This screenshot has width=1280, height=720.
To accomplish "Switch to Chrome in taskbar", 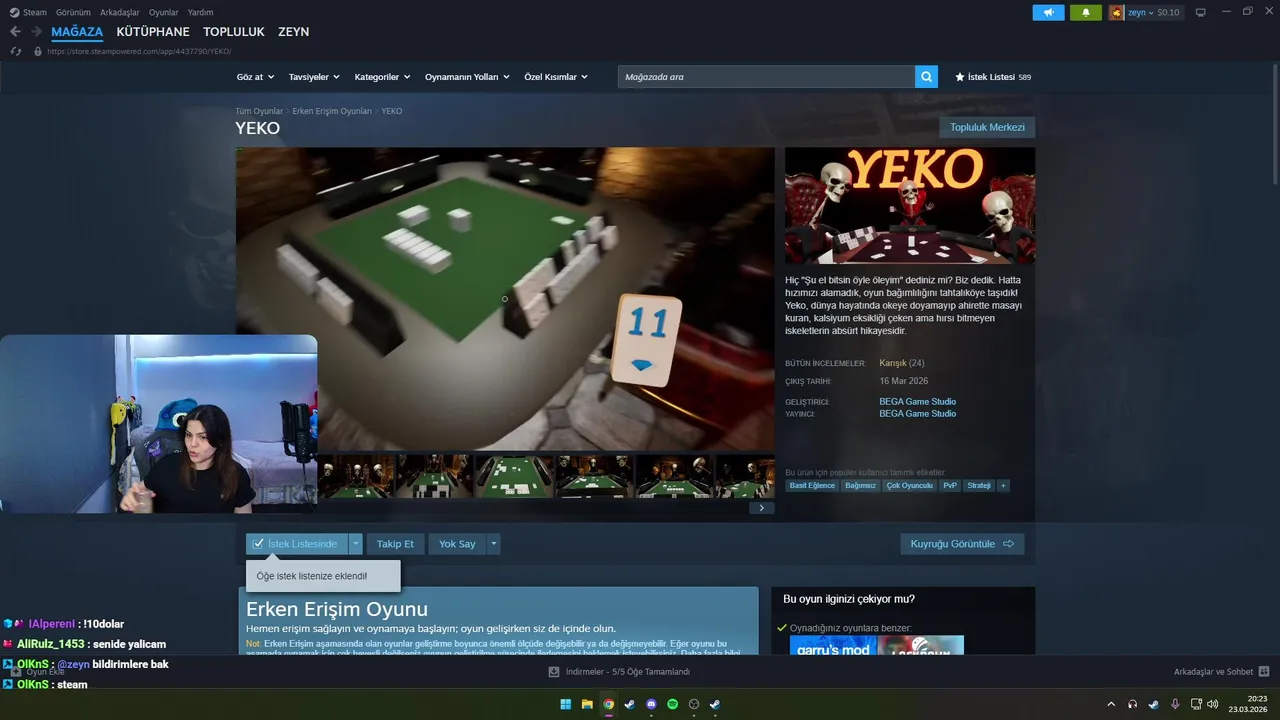I will [x=608, y=704].
